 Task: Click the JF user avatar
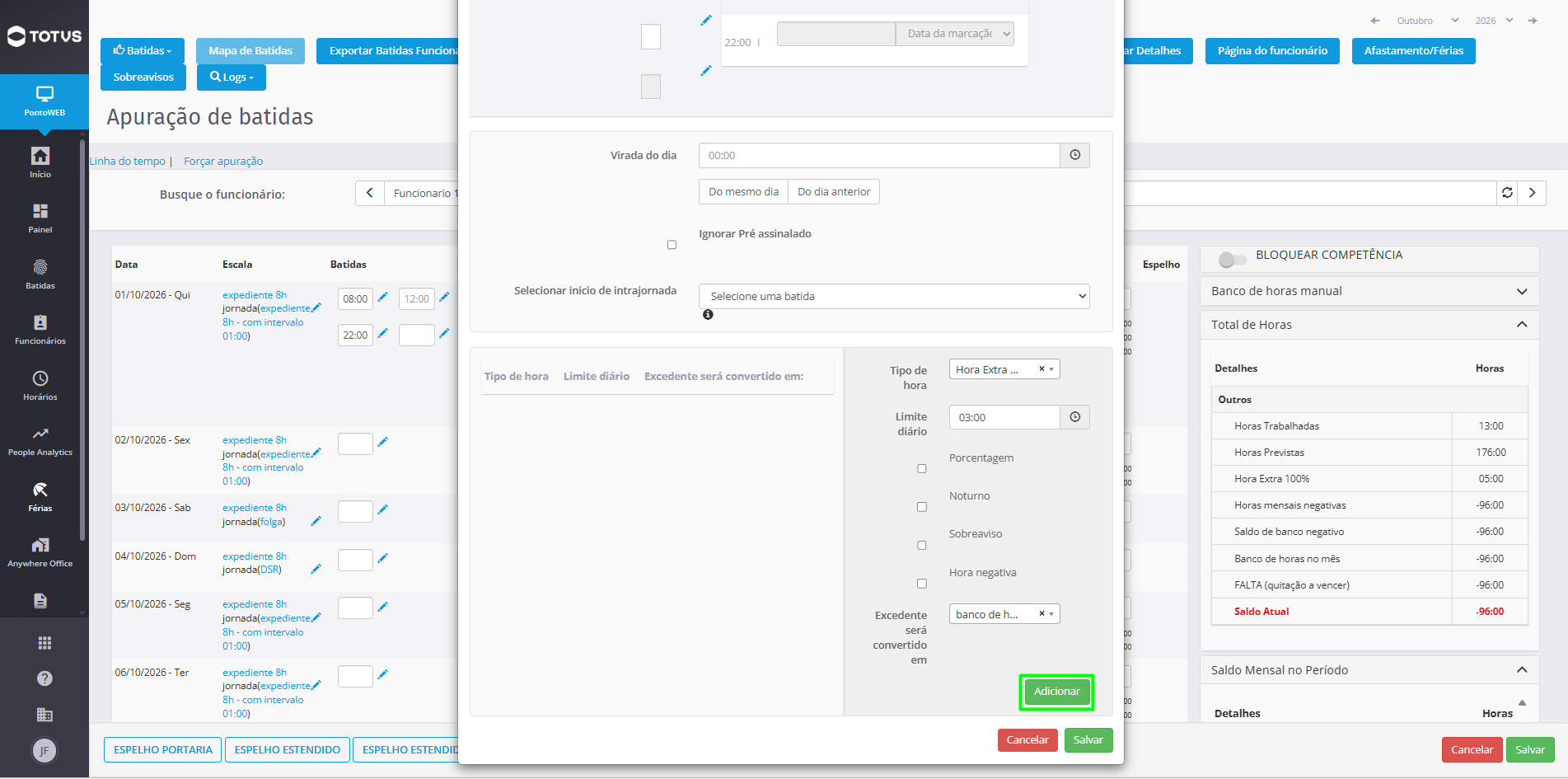[44, 750]
